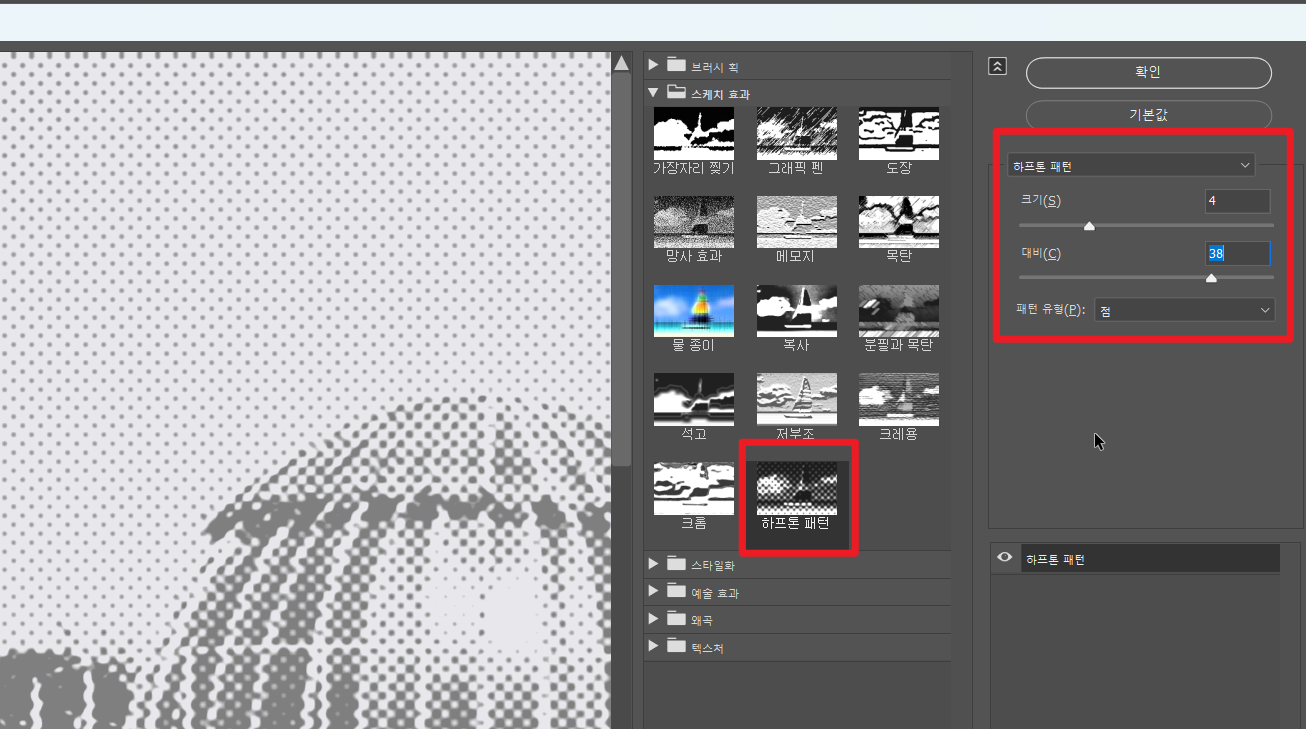Expand the 예술 효과 folder
This screenshot has height=729, width=1306.
click(654, 592)
